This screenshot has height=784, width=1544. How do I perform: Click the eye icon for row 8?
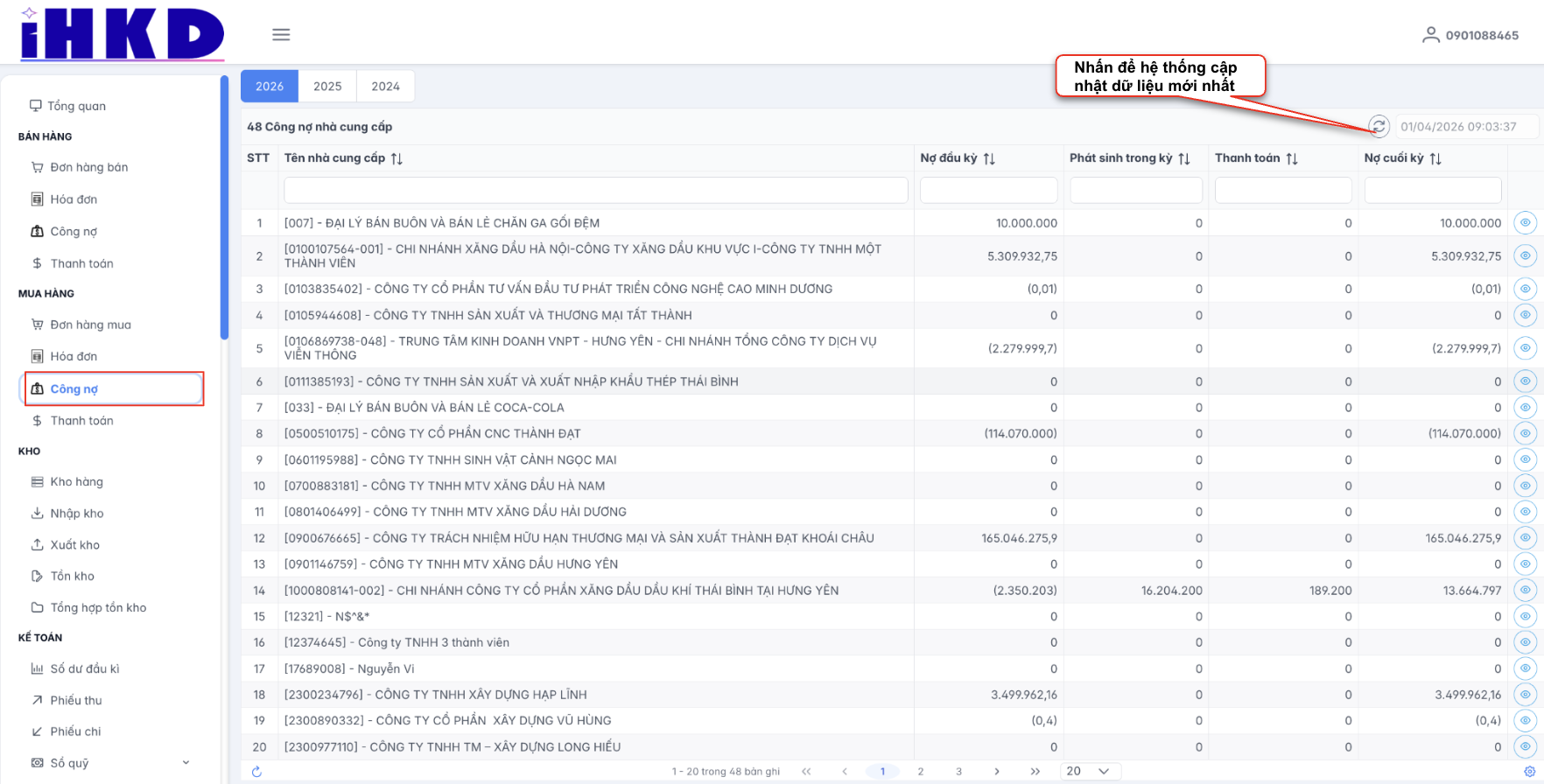[1525, 433]
